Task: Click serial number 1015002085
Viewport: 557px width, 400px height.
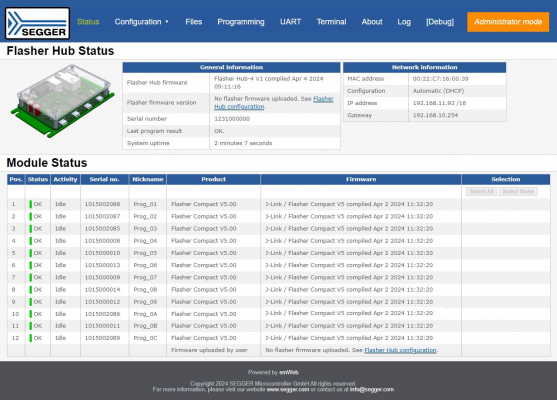Action: [x=102, y=228]
